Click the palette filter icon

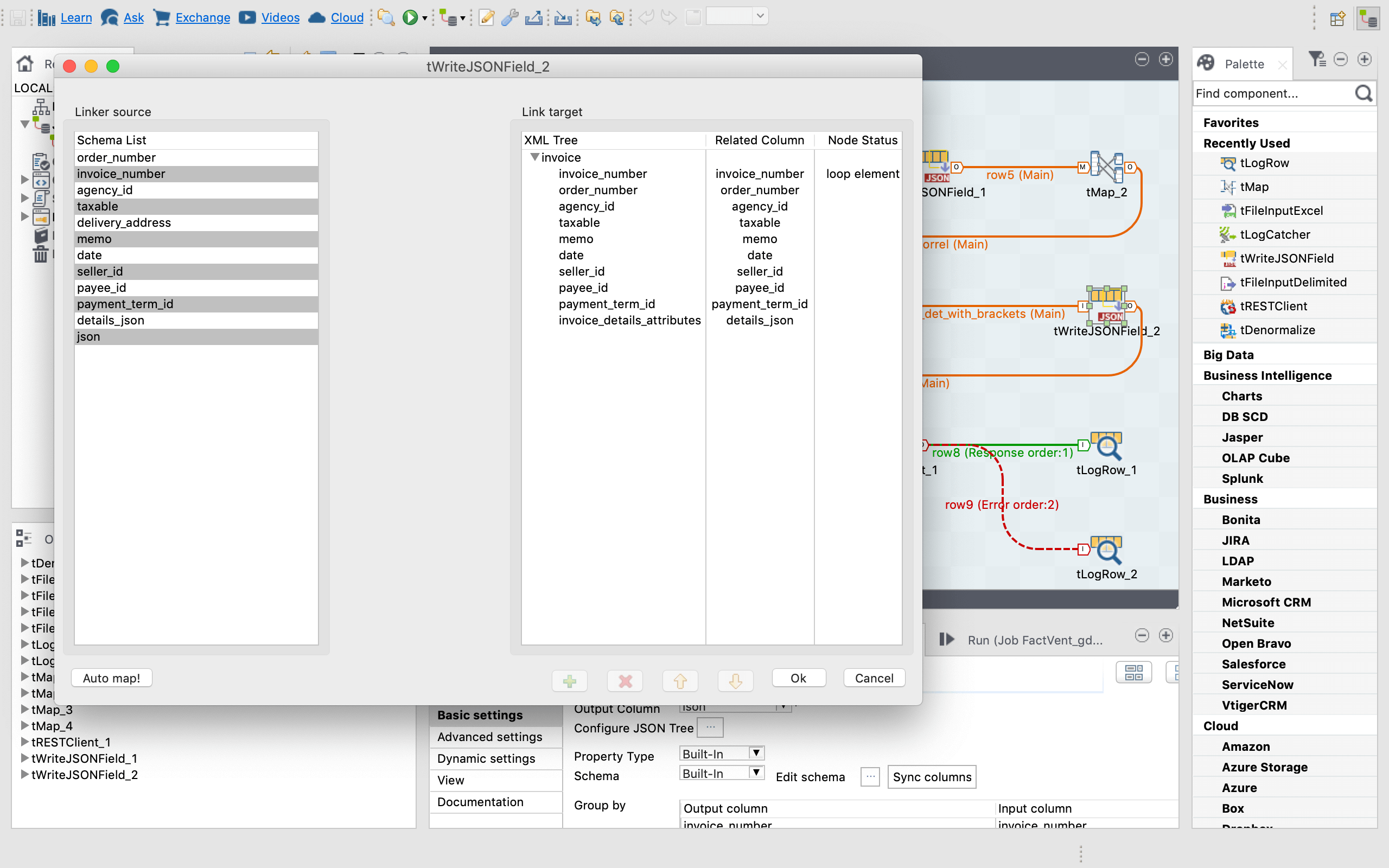click(x=1316, y=59)
